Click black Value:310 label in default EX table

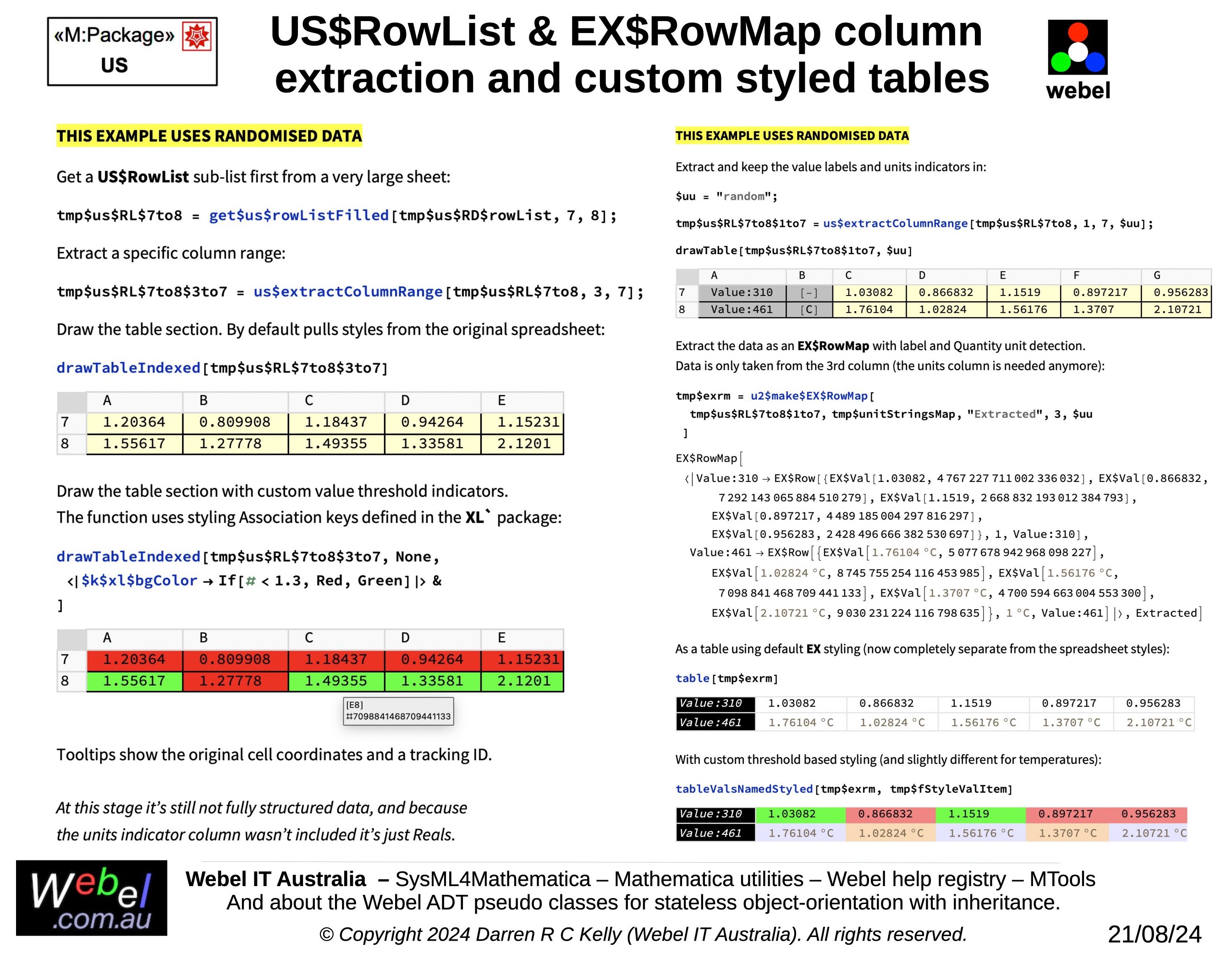click(715, 704)
